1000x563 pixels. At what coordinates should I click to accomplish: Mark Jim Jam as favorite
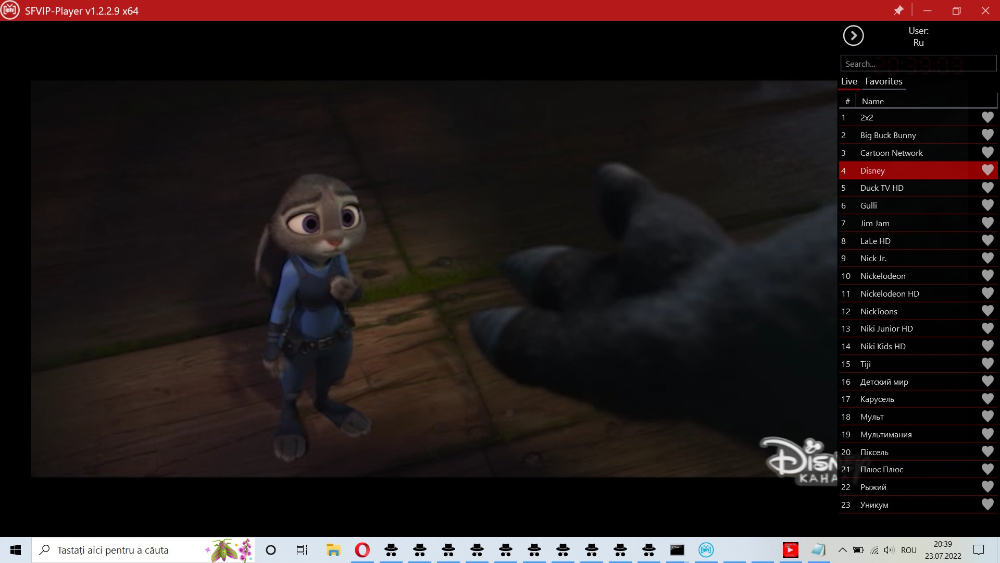point(987,223)
